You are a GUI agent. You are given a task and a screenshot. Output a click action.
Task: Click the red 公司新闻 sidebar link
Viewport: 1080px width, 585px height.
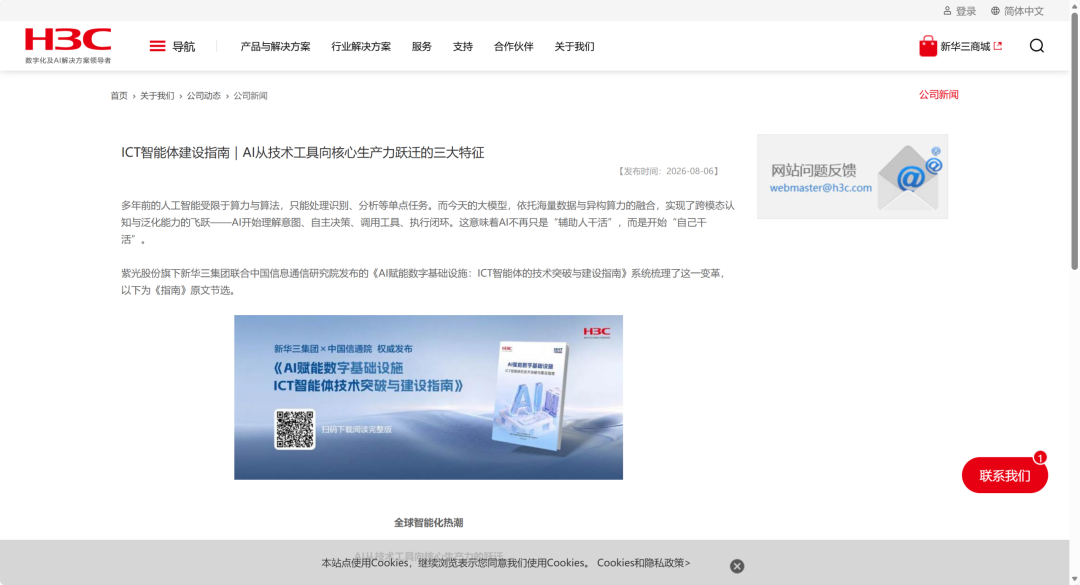(939, 94)
